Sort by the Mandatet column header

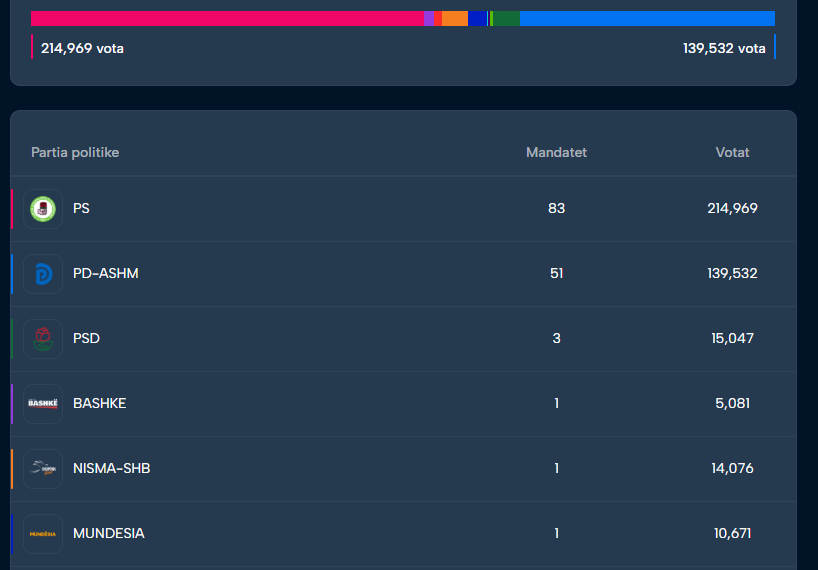coord(556,153)
